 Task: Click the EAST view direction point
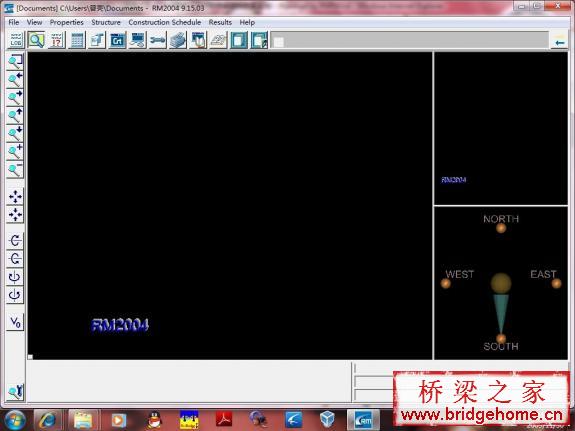pyautogui.click(x=556, y=283)
